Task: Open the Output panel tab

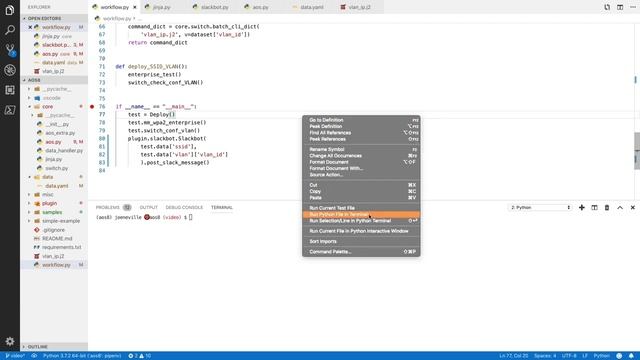Action: coord(149,207)
